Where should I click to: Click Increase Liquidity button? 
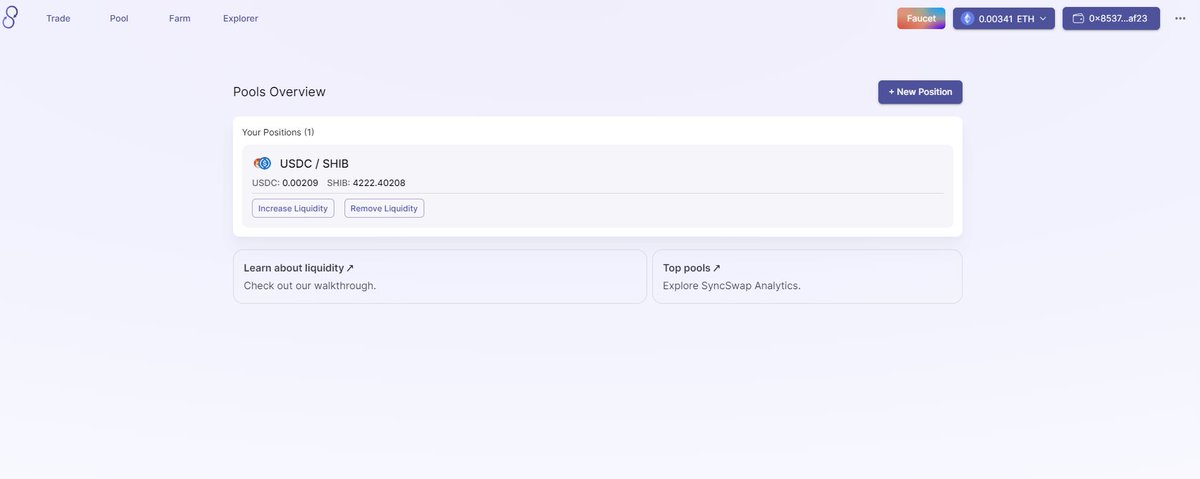293,208
